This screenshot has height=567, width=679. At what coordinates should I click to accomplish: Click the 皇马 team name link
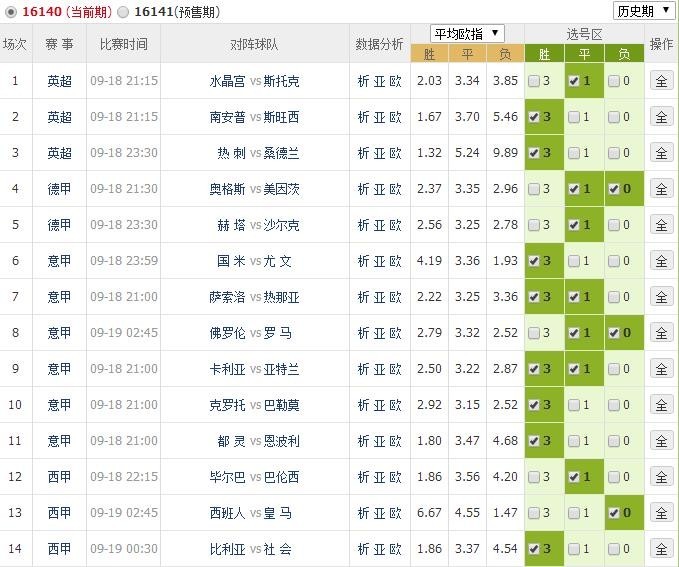279,513
